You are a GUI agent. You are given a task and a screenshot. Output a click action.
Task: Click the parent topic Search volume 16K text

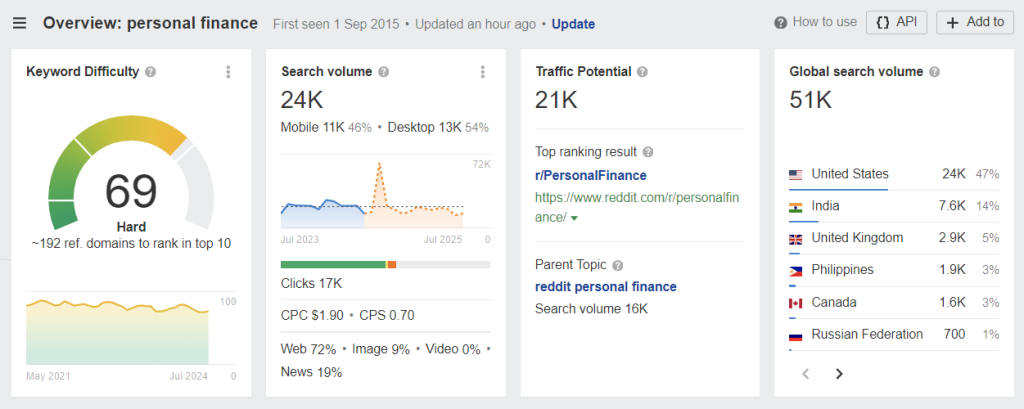coord(591,309)
